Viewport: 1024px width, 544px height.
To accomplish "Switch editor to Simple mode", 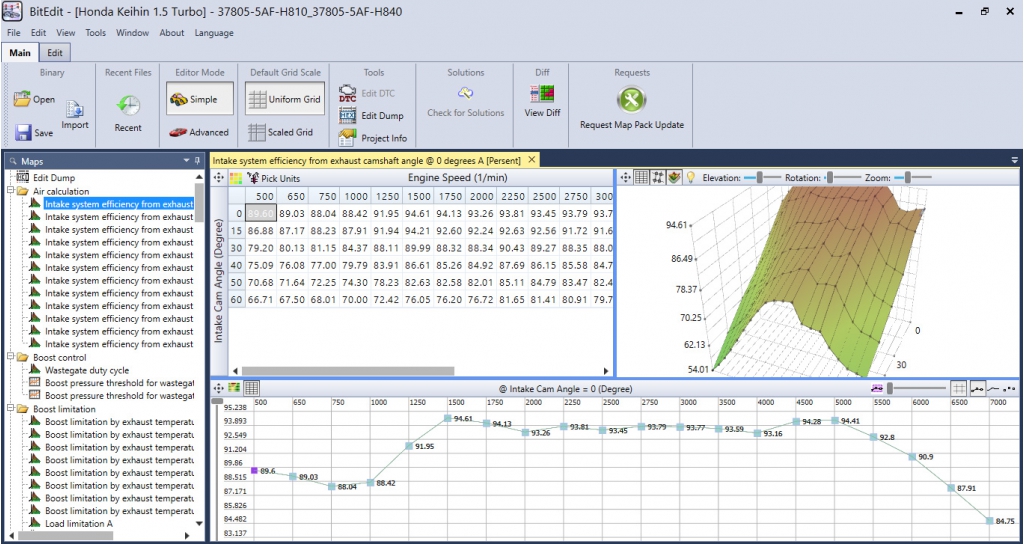I will (199, 99).
